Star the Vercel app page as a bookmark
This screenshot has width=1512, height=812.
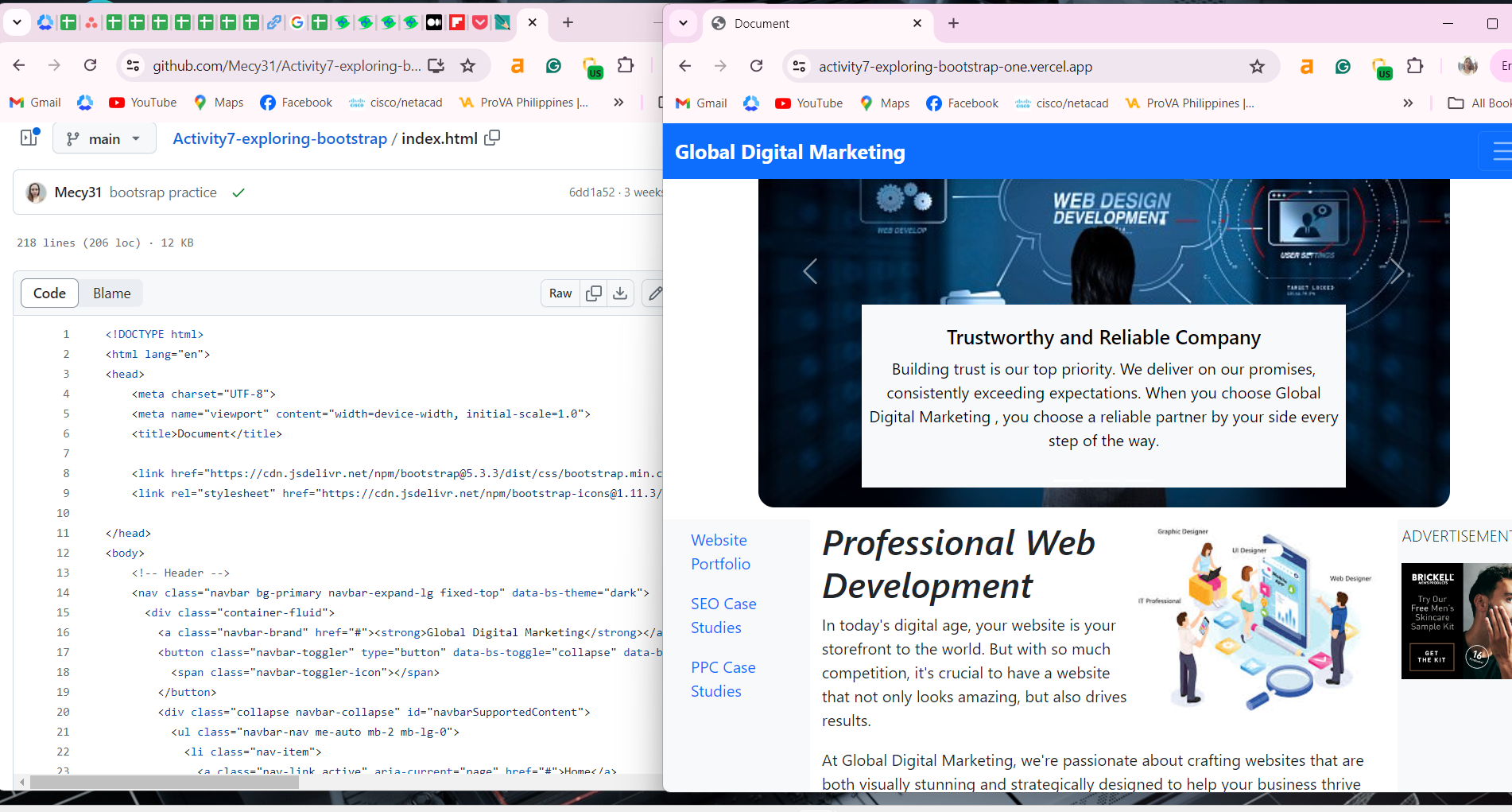coord(1257,67)
